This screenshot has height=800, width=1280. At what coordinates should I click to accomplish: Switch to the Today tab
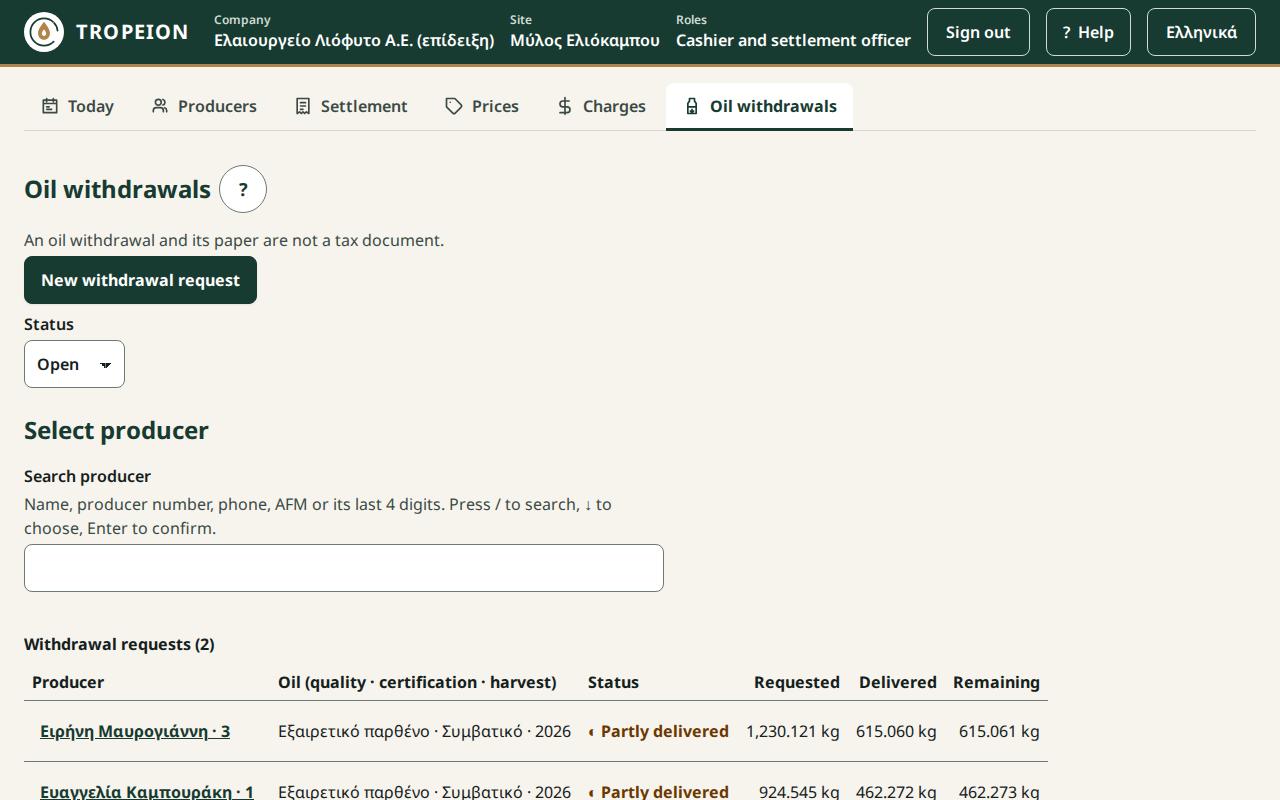pyautogui.click(x=78, y=106)
